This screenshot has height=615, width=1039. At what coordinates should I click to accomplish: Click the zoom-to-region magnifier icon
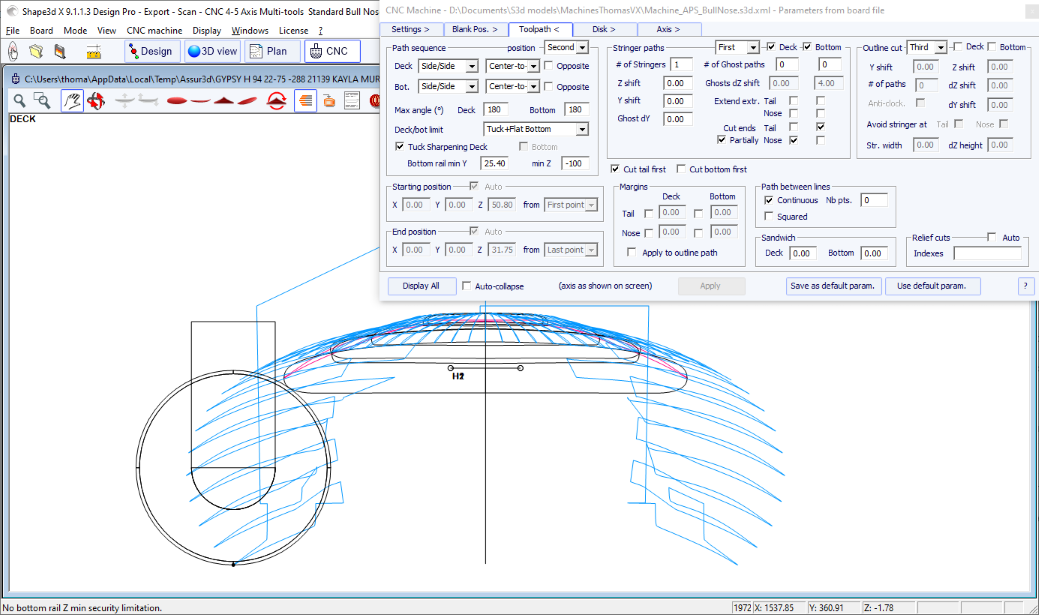40,101
